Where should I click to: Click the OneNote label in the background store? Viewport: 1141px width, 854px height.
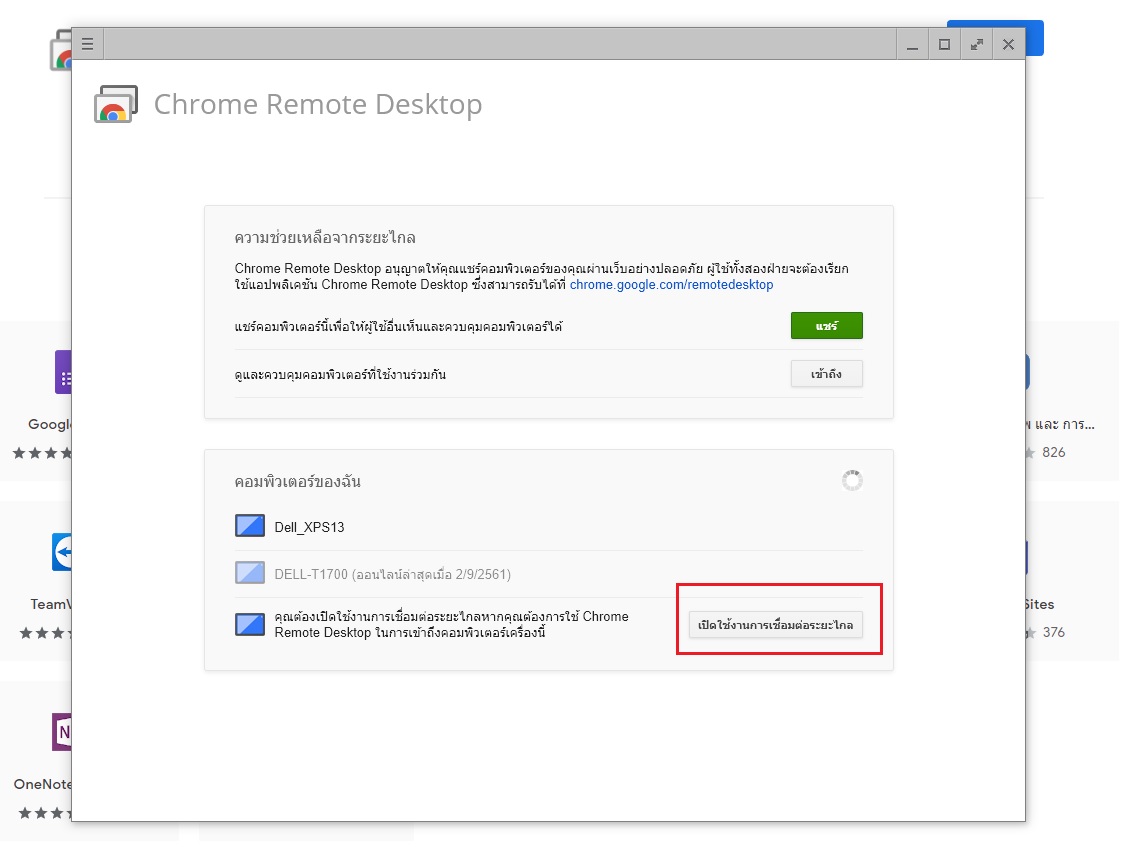(43, 784)
